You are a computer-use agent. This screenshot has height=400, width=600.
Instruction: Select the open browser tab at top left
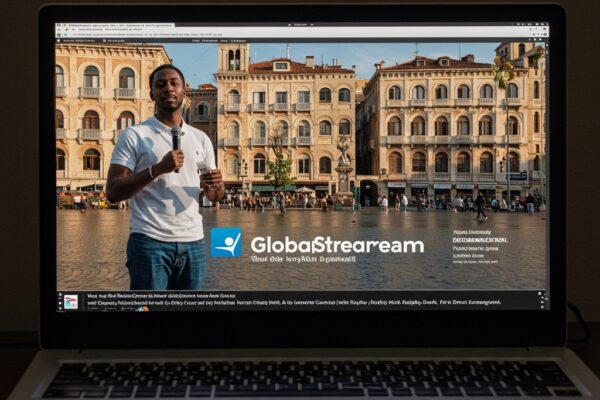(x=117, y=26)
